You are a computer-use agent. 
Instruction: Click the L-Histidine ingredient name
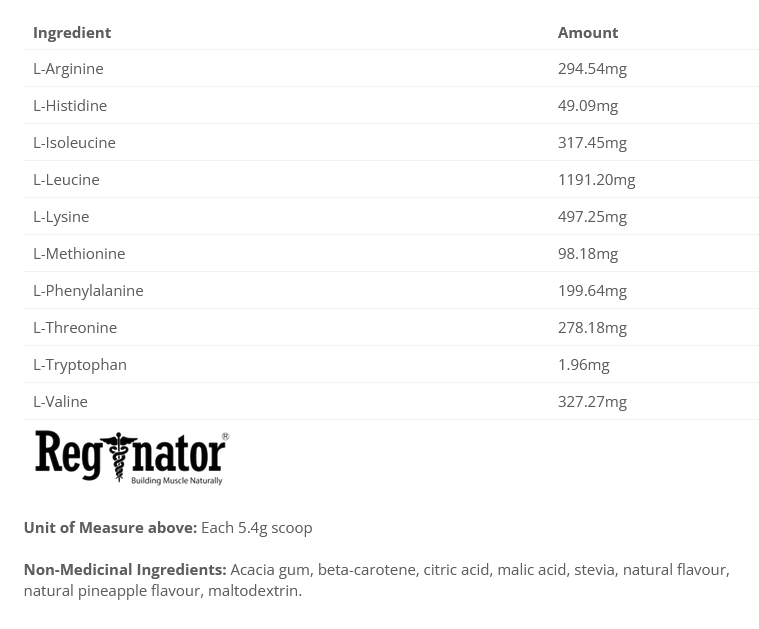[x=70, y=105]
